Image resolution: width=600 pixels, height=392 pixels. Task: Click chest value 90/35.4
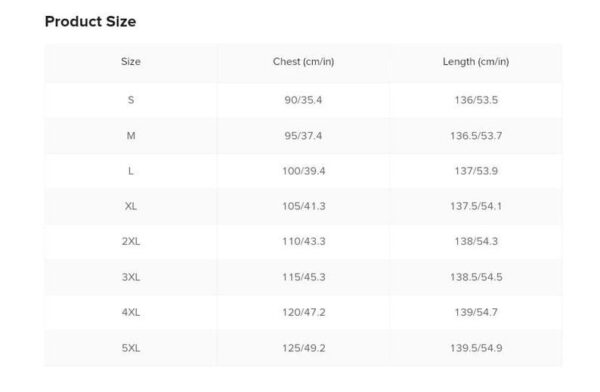click(303, 100)
